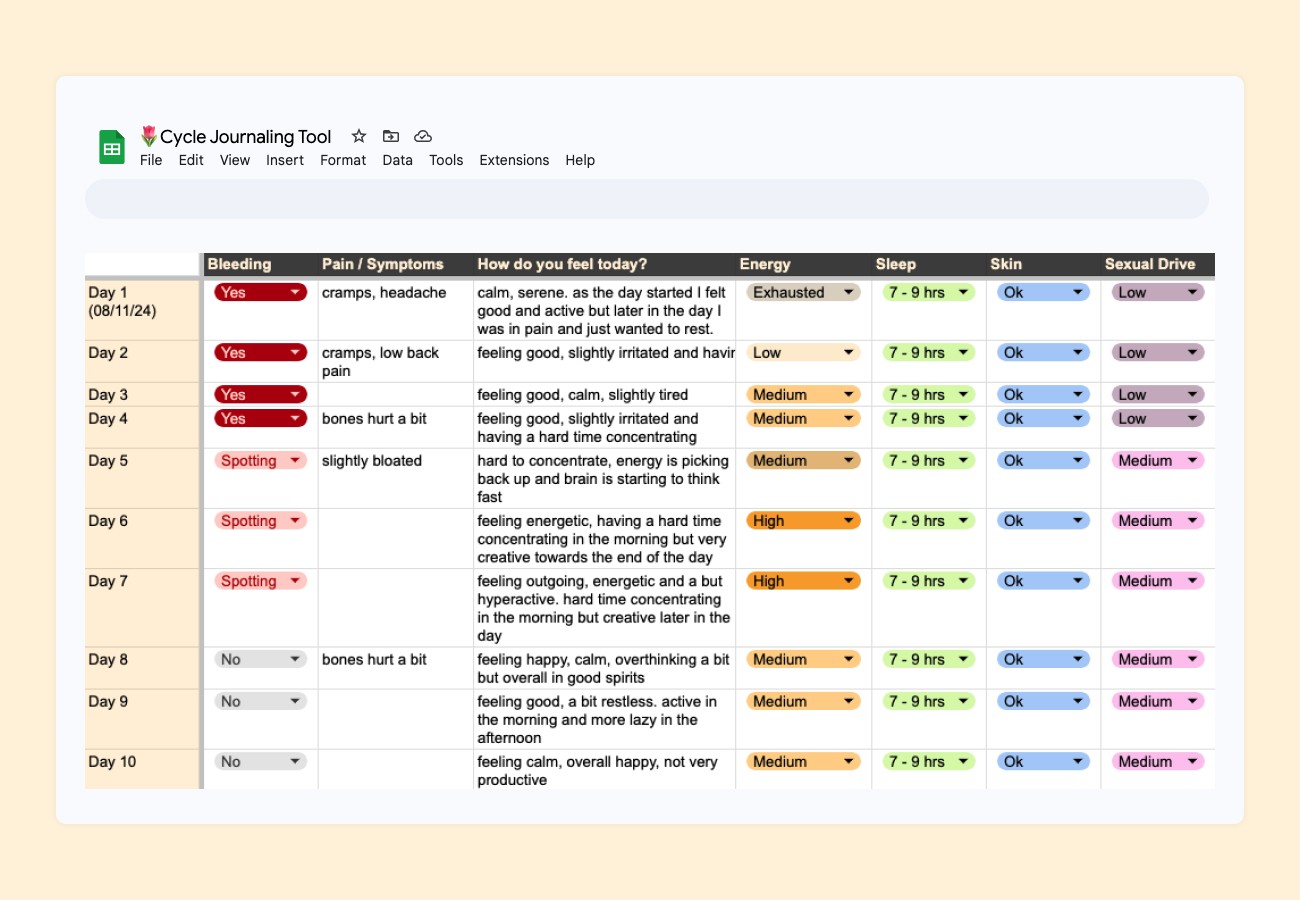
Task: Select the Day 10 row label
Action: (143, 769)
